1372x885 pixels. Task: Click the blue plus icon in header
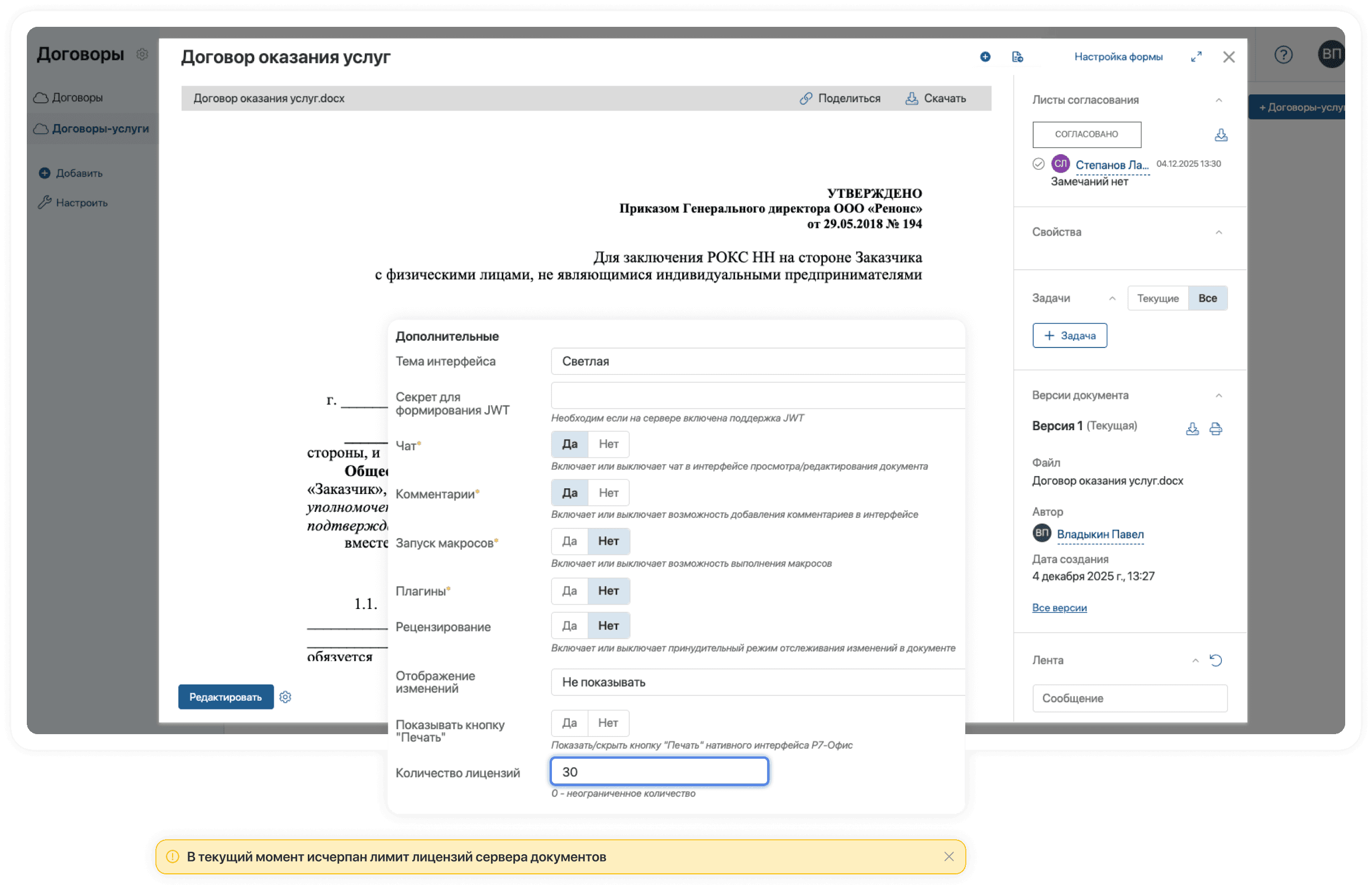click(985, 56)
